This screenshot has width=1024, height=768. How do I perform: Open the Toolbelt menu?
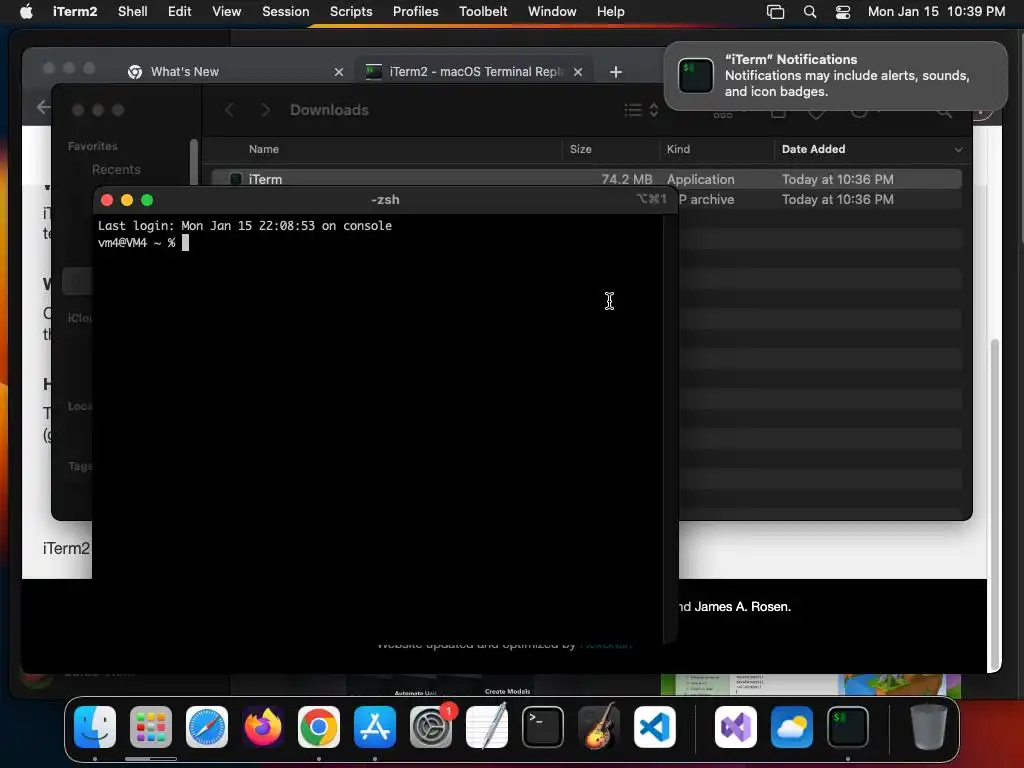pos(483,11)
